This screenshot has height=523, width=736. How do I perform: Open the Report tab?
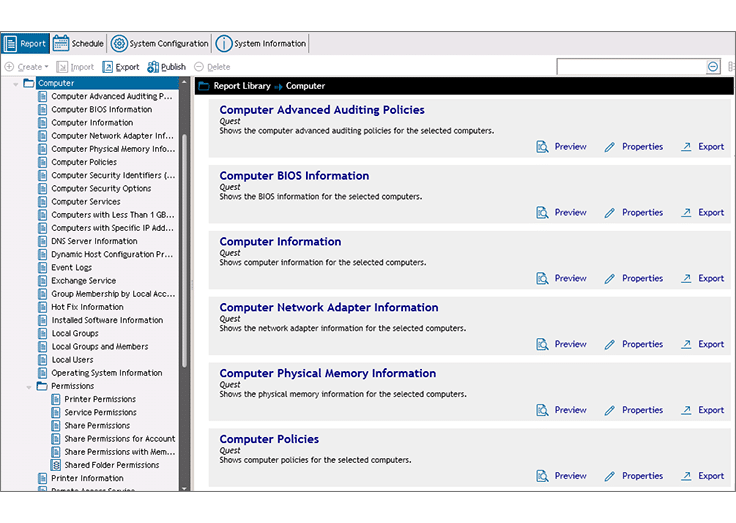(25, 44)
